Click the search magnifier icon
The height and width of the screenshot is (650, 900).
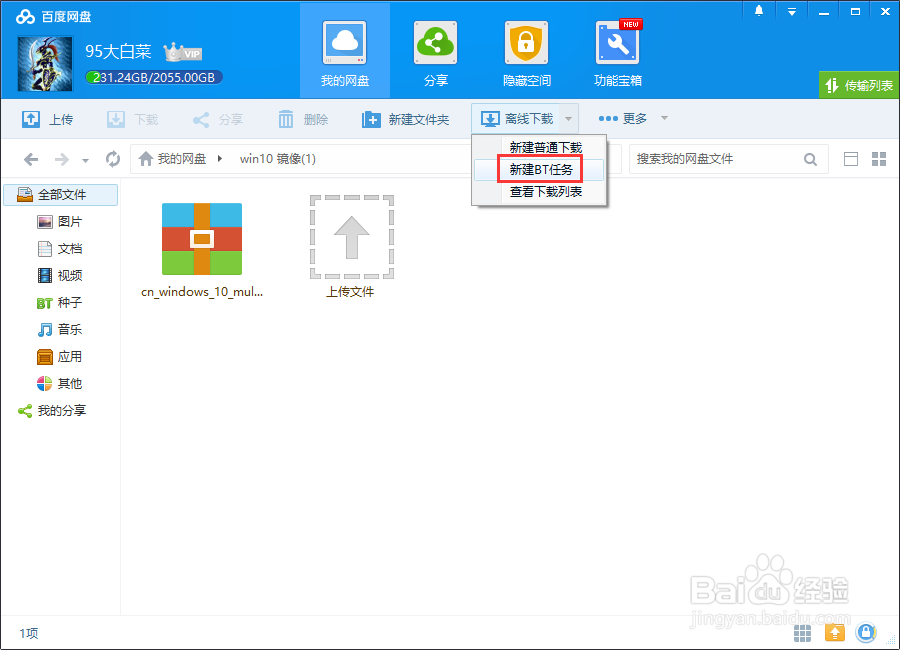tap(810, 159)
